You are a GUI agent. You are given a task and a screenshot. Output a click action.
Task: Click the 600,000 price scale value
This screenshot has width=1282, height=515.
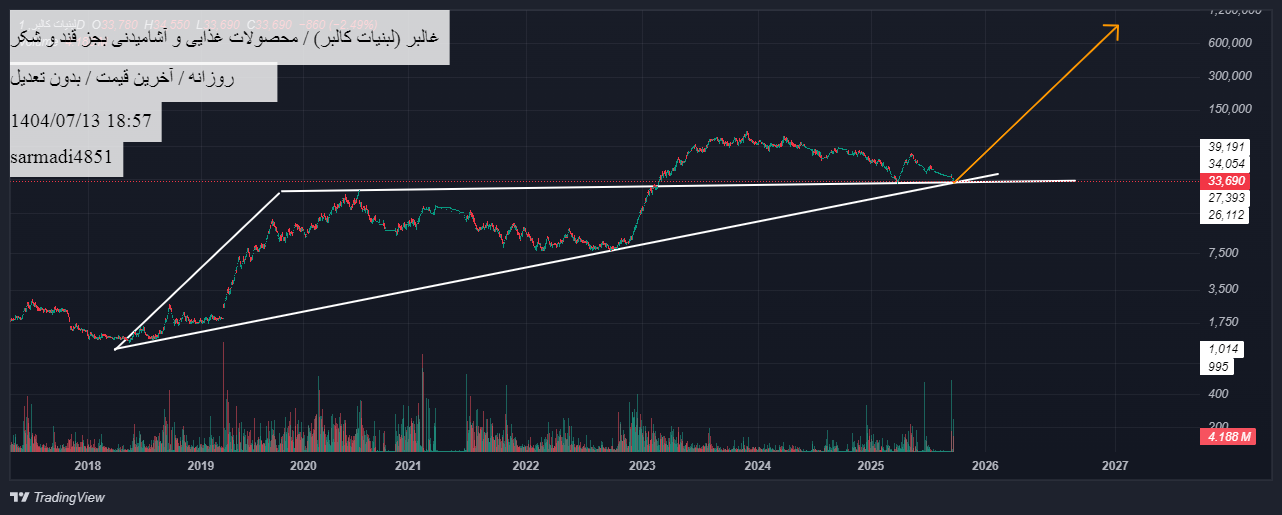[x=1229, y=43]
